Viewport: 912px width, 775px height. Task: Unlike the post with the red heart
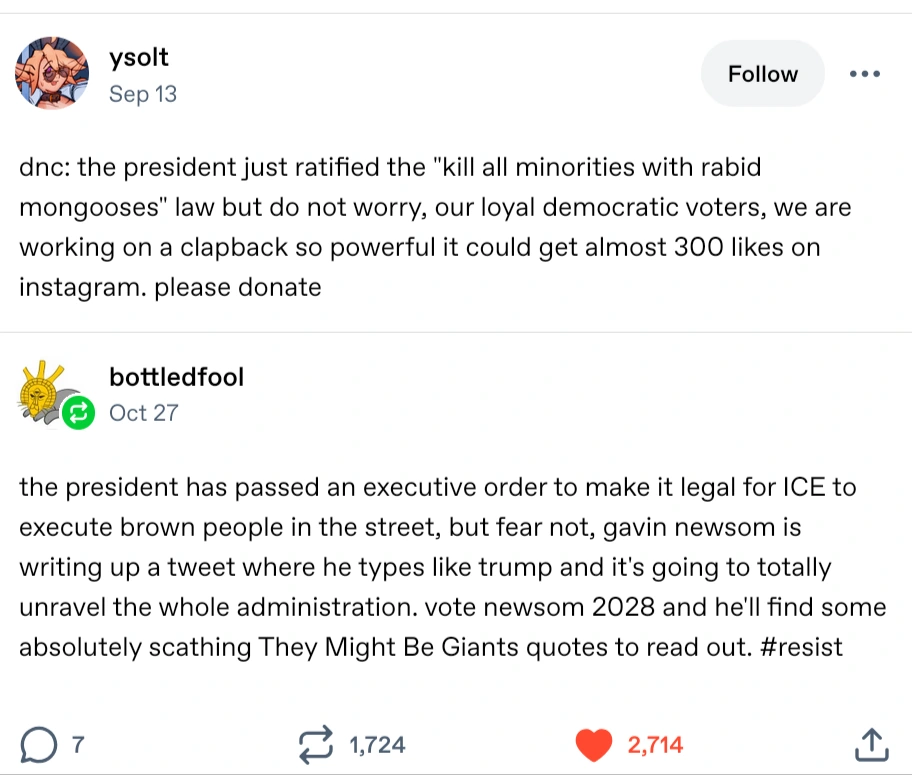click(596, 744)
